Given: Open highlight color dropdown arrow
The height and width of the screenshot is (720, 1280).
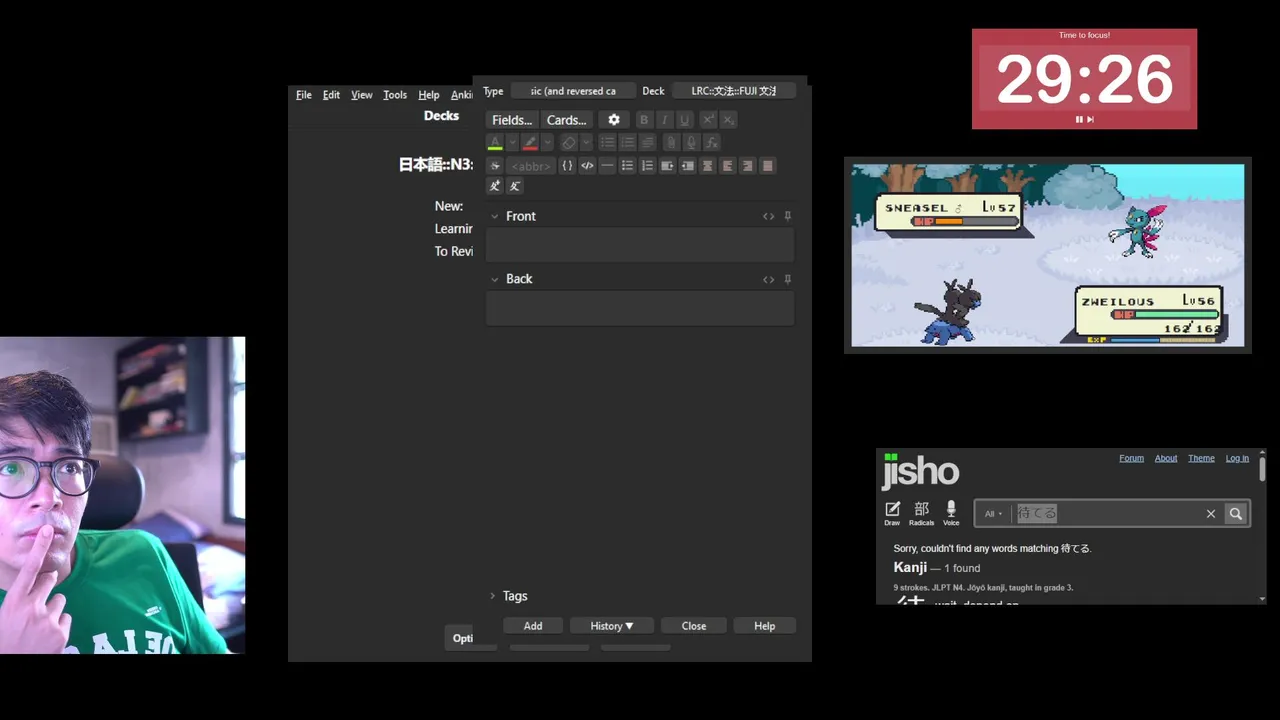Looking at the screenshot, I should pyautogui.click(x=547, y=143).
